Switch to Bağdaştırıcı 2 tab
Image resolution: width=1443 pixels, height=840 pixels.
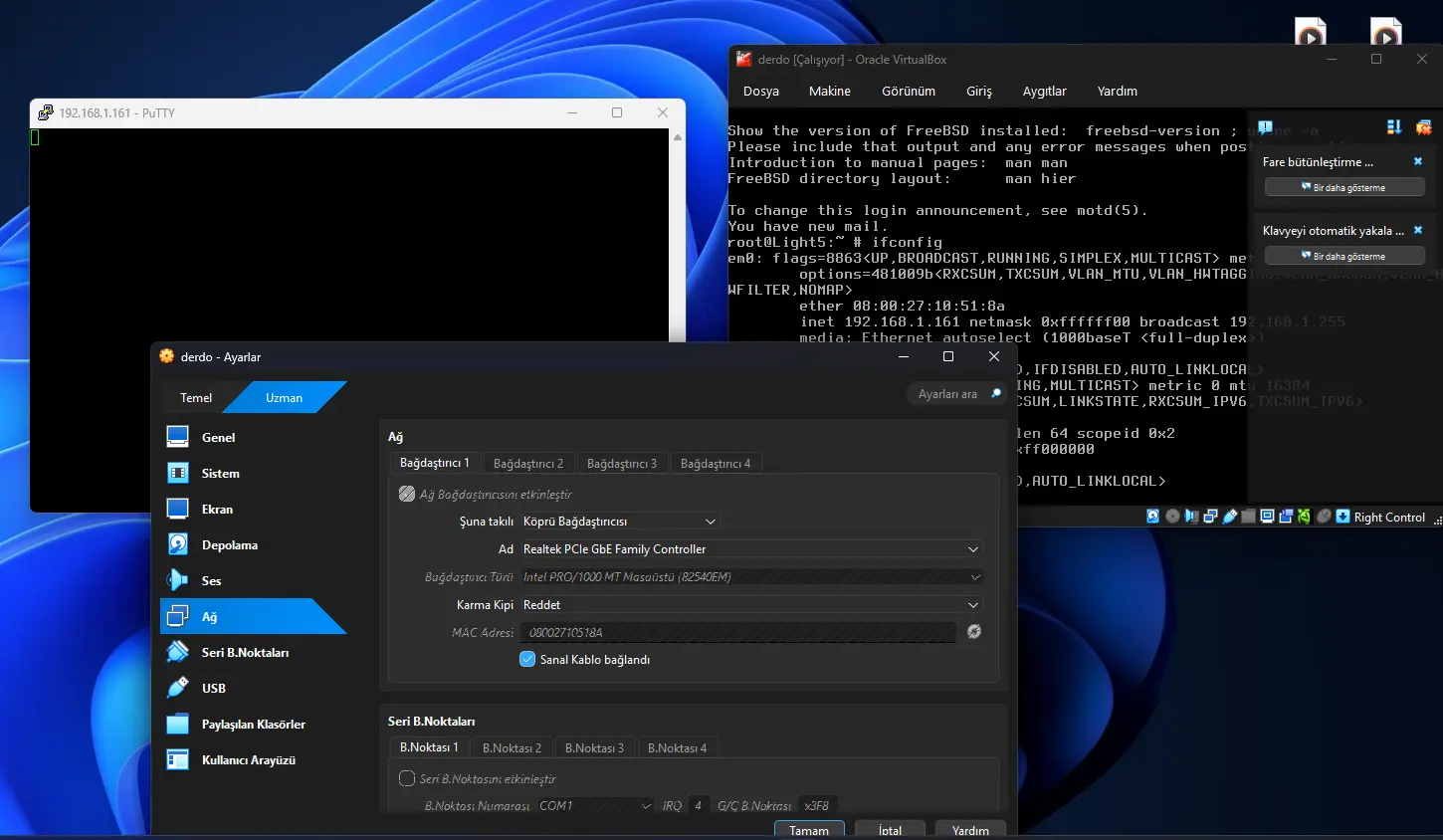527,464
